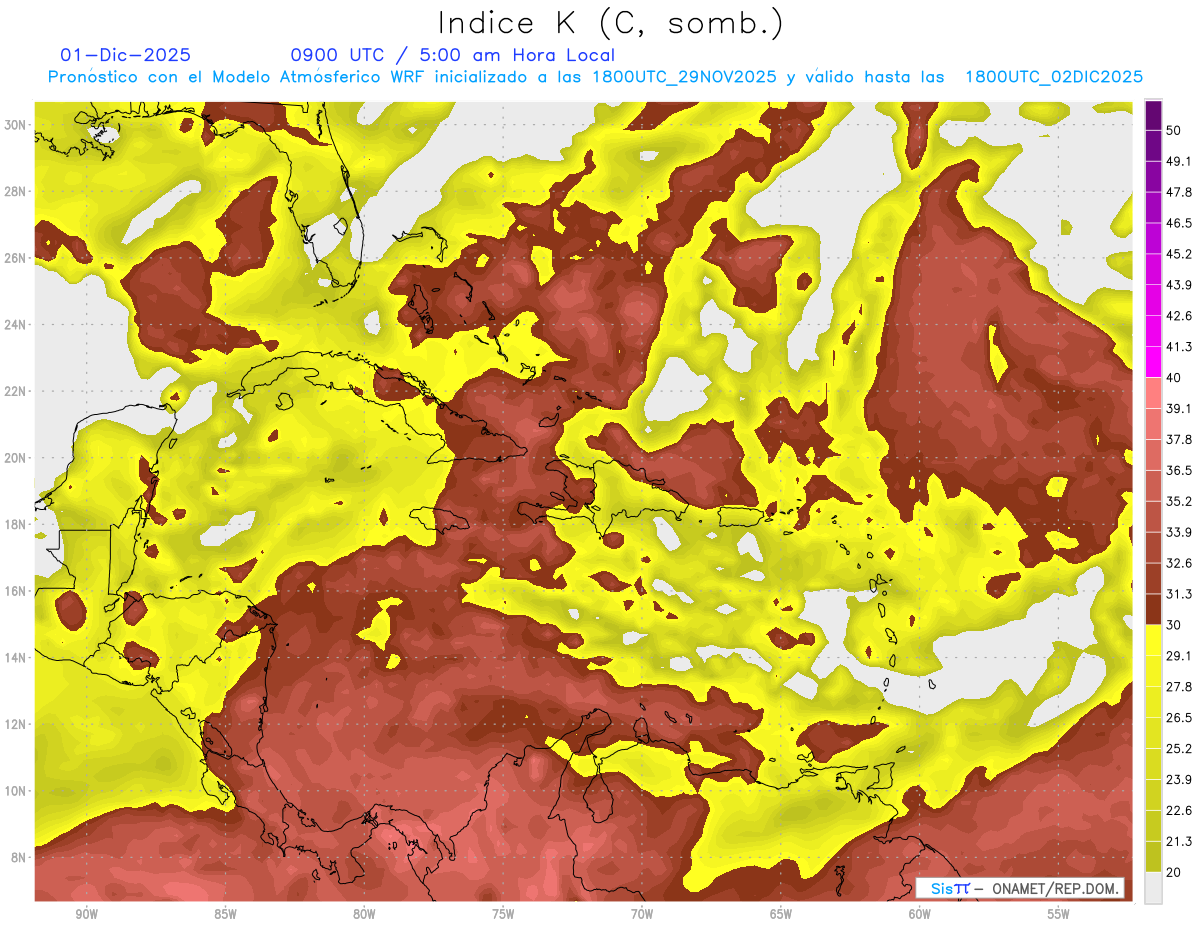
Task: Click the colorbar value "36.5"
Action: 1178,470
